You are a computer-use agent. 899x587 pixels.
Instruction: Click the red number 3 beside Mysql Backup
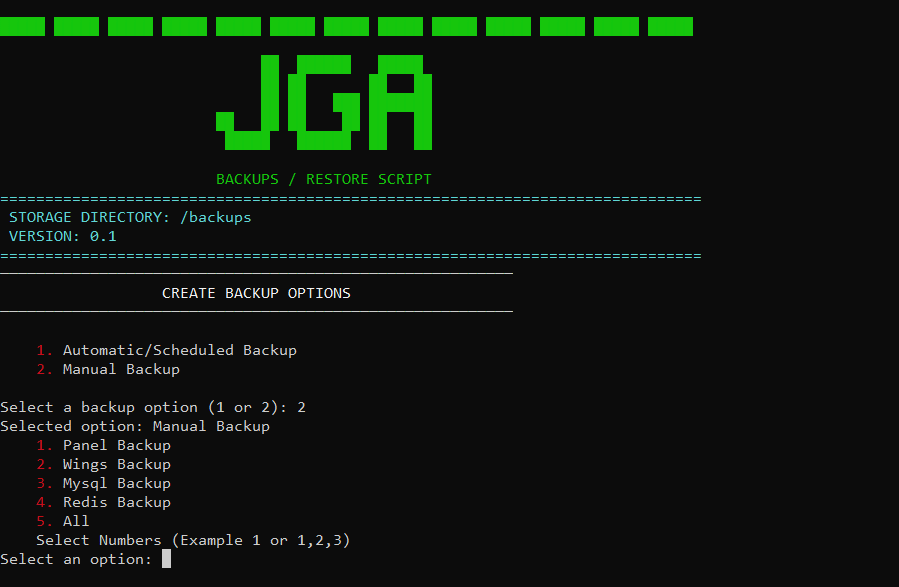click(x=43, y=483)
